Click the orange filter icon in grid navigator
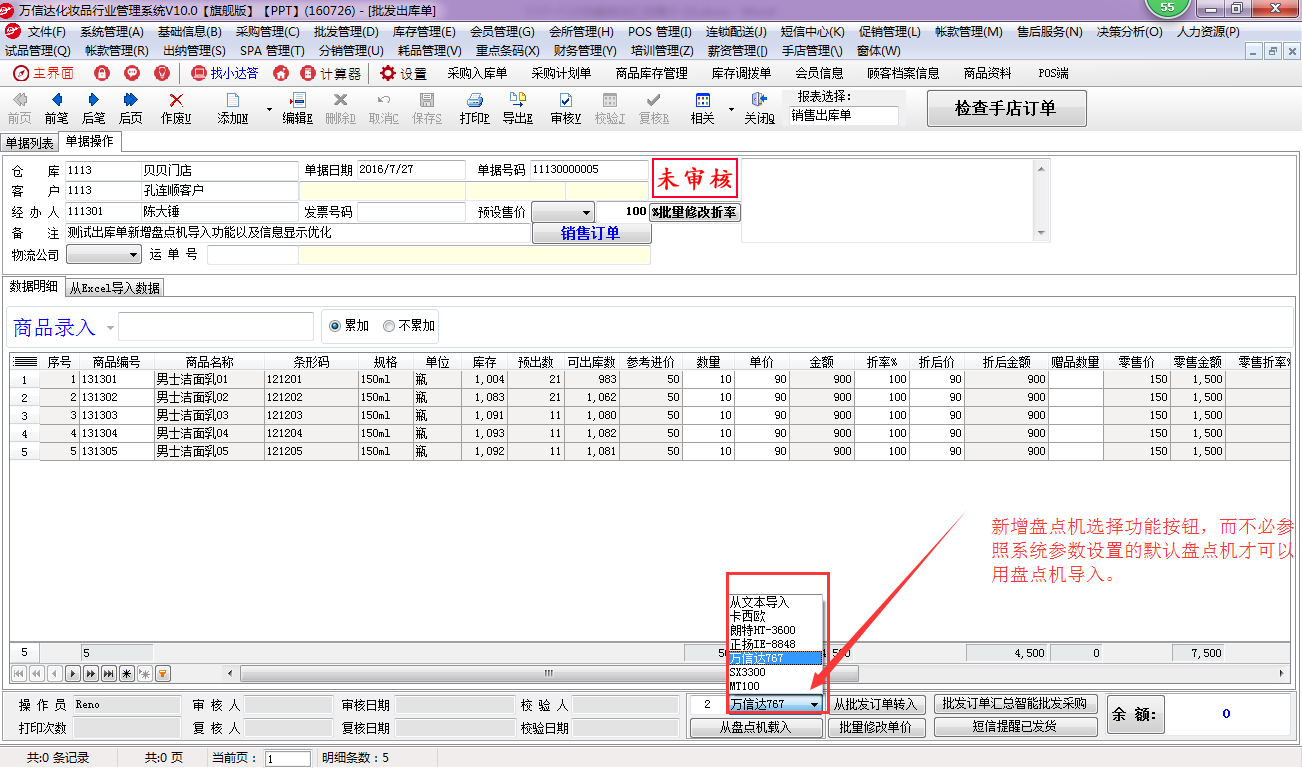Image resolution: width=1302 pixels, height=768 pixels. pyautogui.click(x=163, y=673)
